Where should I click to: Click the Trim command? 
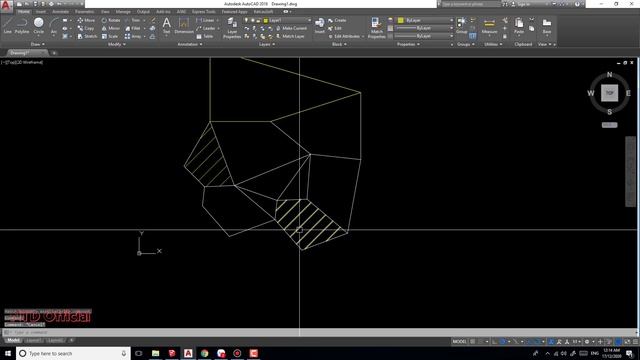(x=133, y=20)
